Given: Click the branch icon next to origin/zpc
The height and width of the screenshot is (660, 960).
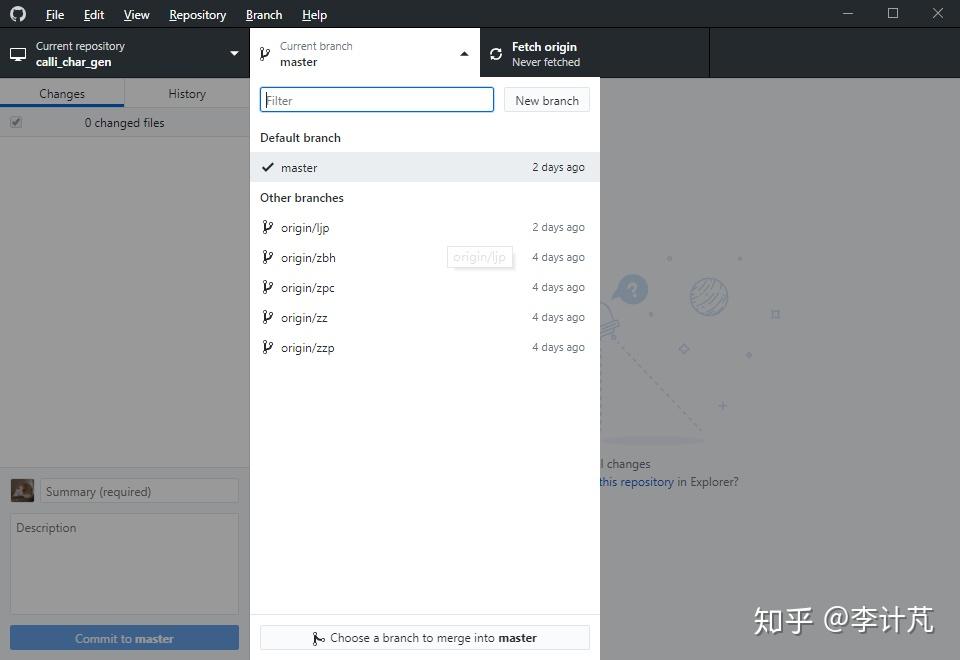Looking at the screenshot, I should 267,287.
